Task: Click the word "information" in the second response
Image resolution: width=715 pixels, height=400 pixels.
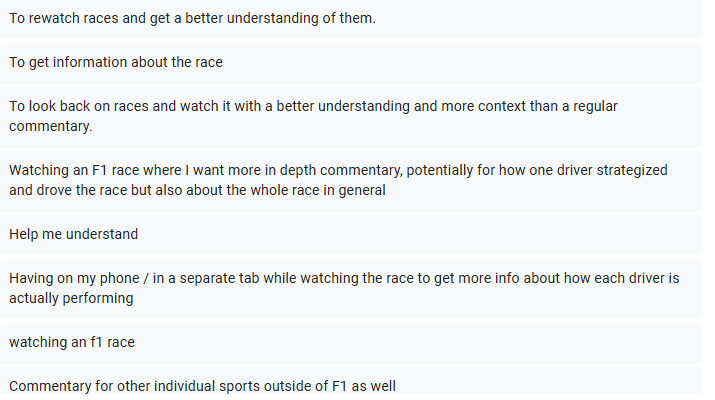Action: (x=95, y=62)
